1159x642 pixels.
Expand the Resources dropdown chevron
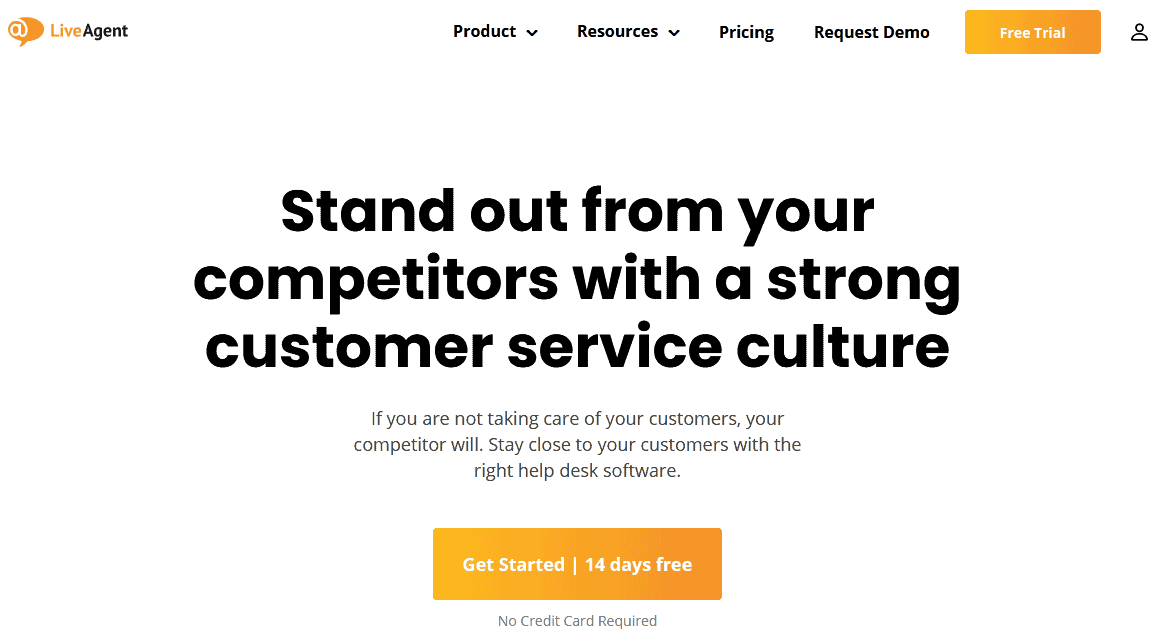click(x=674, y=33)
